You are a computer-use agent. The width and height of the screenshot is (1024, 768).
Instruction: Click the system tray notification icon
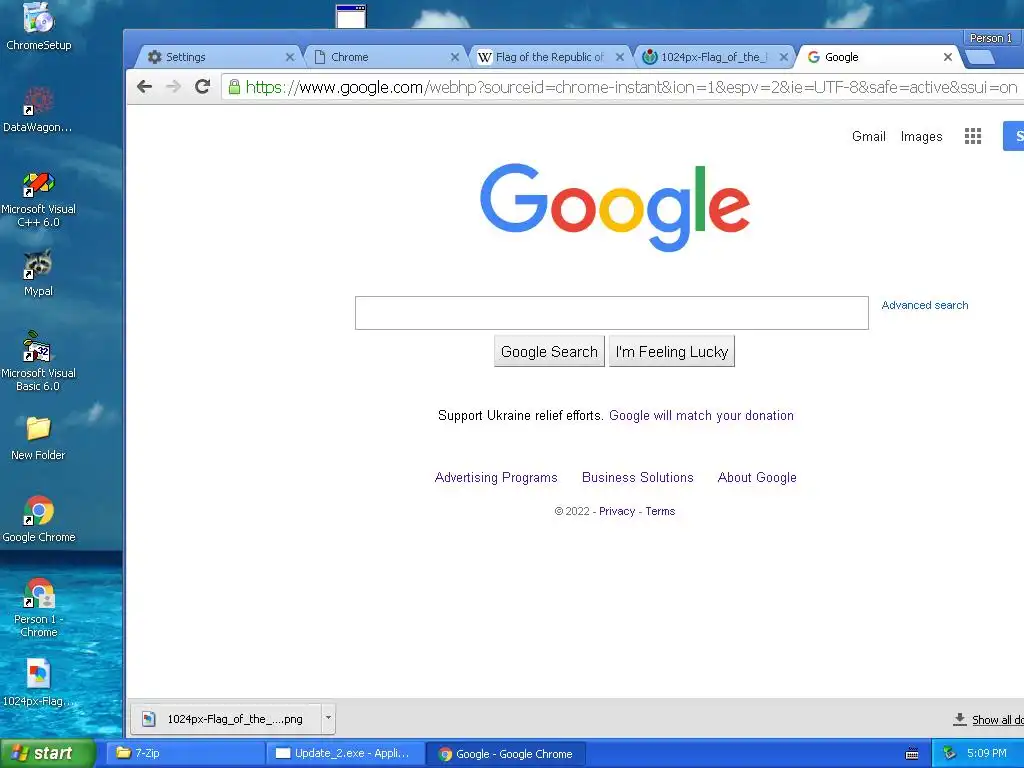pos(950,753)
